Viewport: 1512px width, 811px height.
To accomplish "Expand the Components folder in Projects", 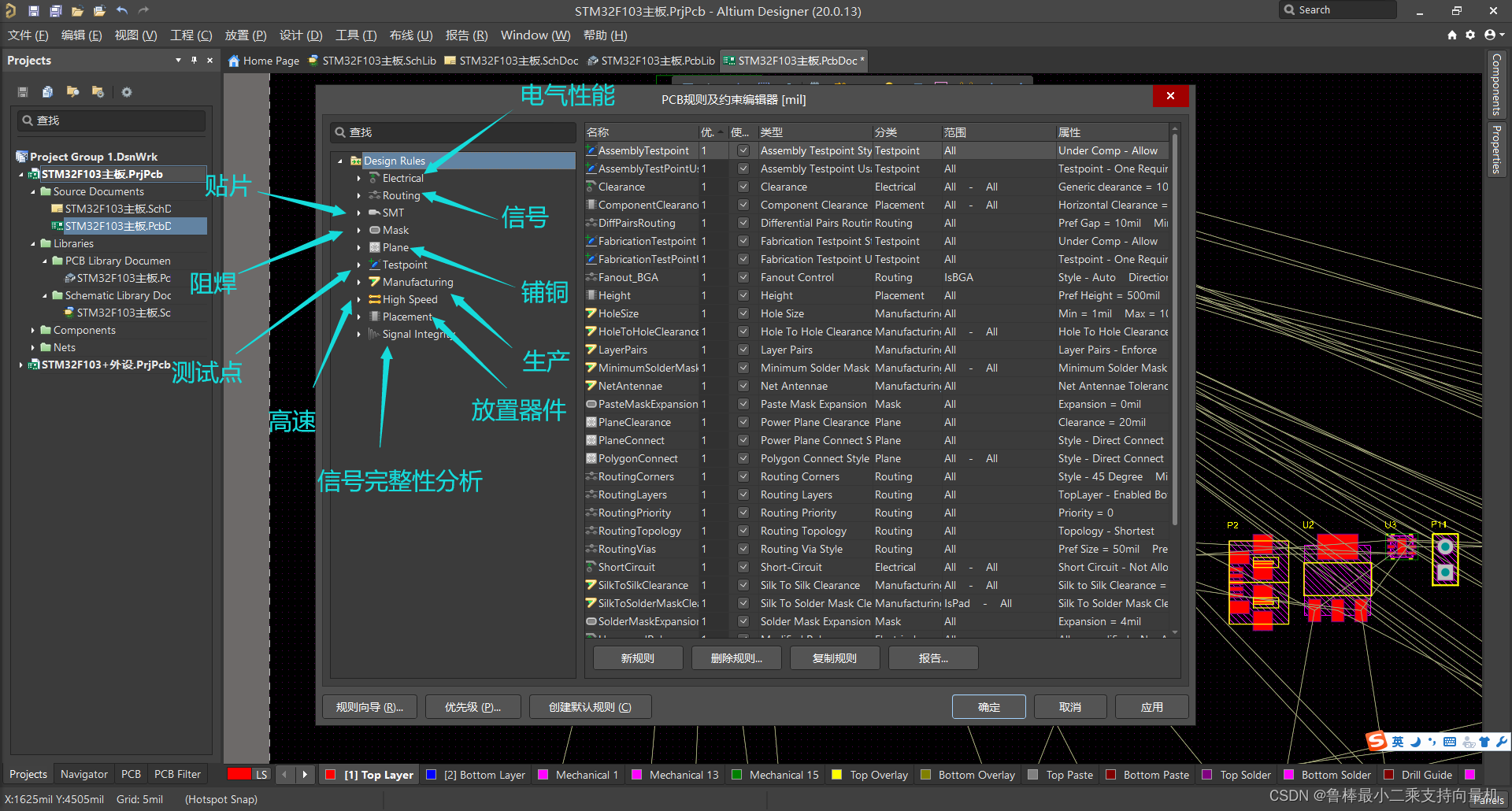I will click(x=33, y=330).
